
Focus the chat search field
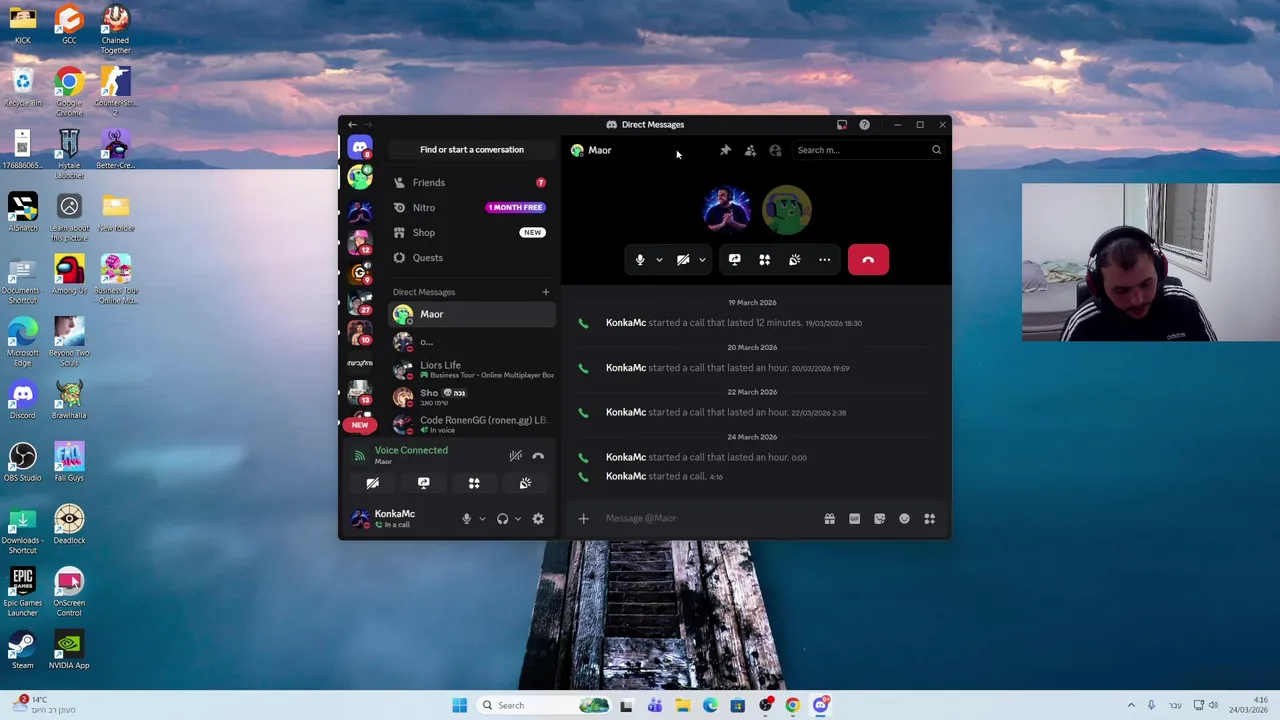point(868,150)
